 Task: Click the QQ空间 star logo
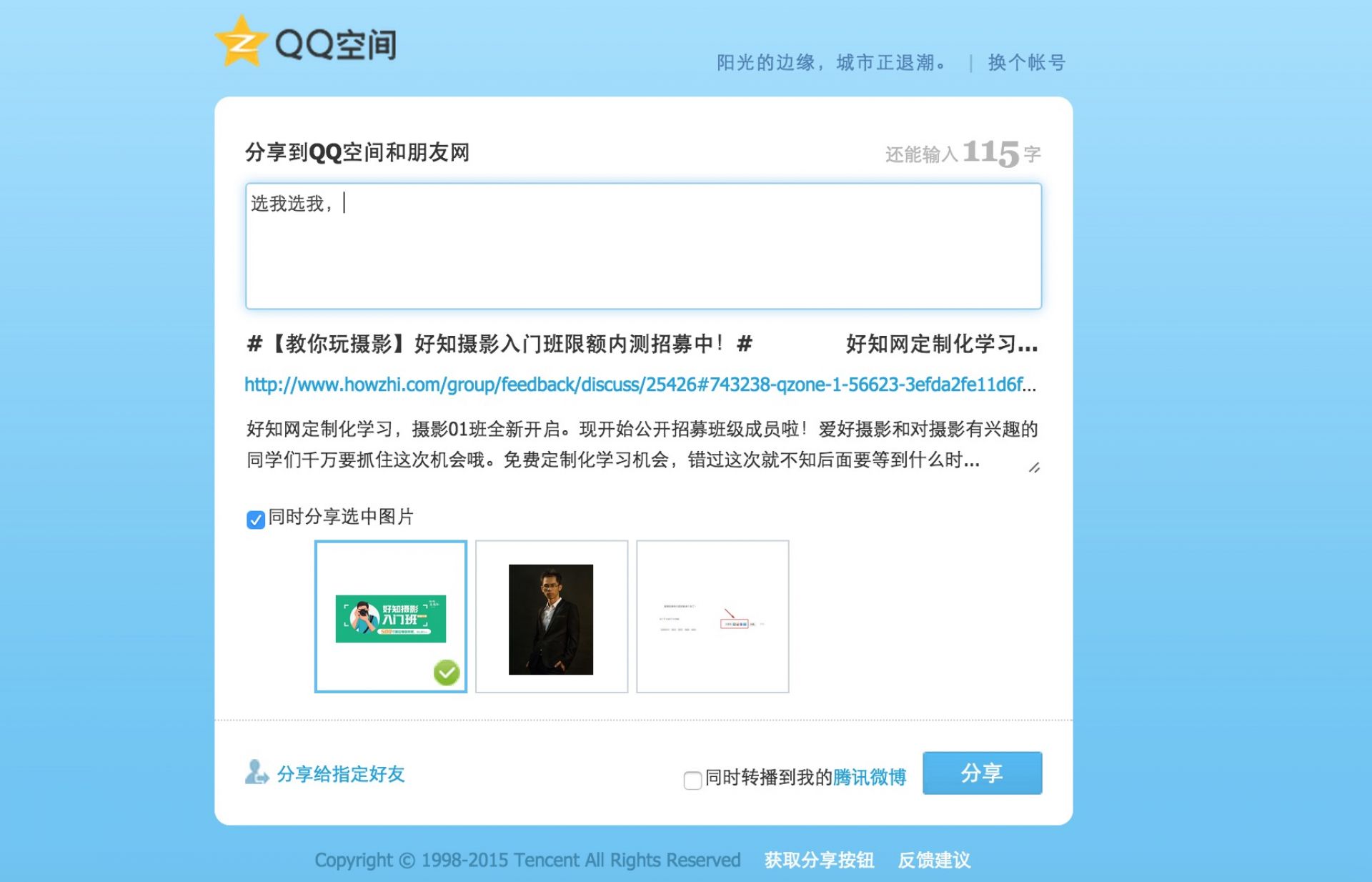point(241,41)
